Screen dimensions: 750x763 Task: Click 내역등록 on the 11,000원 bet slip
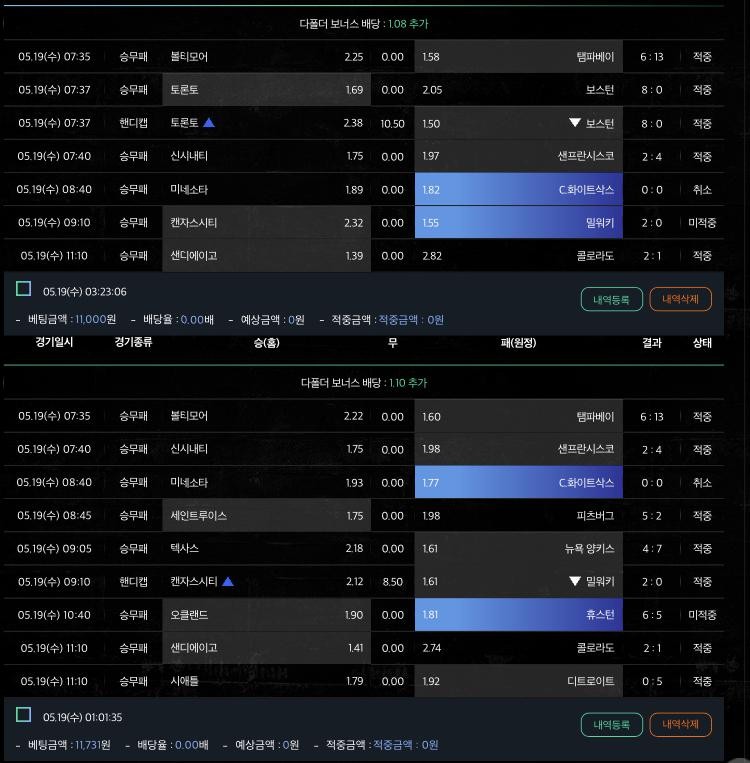tap(611, 299)
